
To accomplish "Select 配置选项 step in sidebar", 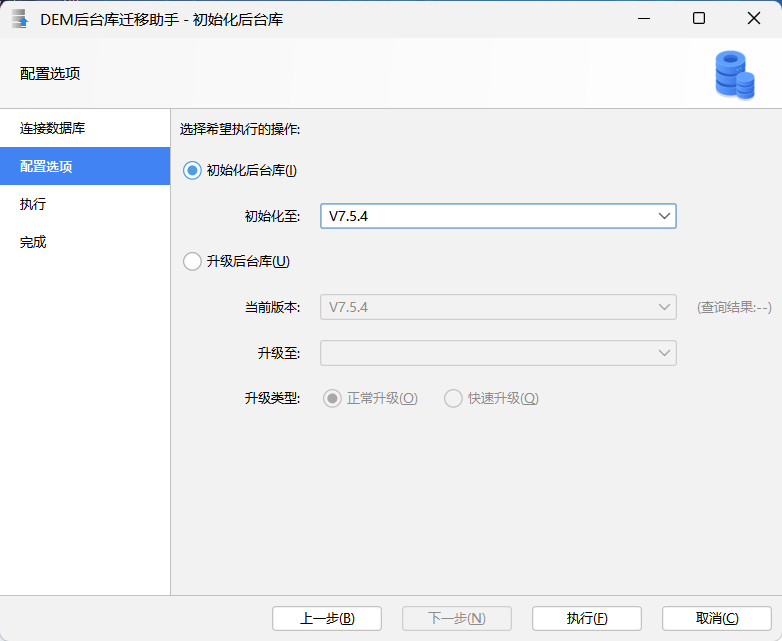I will click(85, 166).
